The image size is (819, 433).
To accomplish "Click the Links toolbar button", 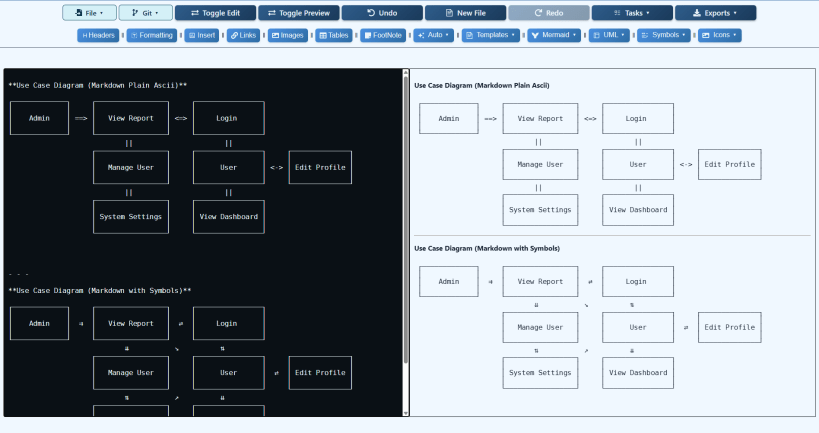I will click(243, 35).
